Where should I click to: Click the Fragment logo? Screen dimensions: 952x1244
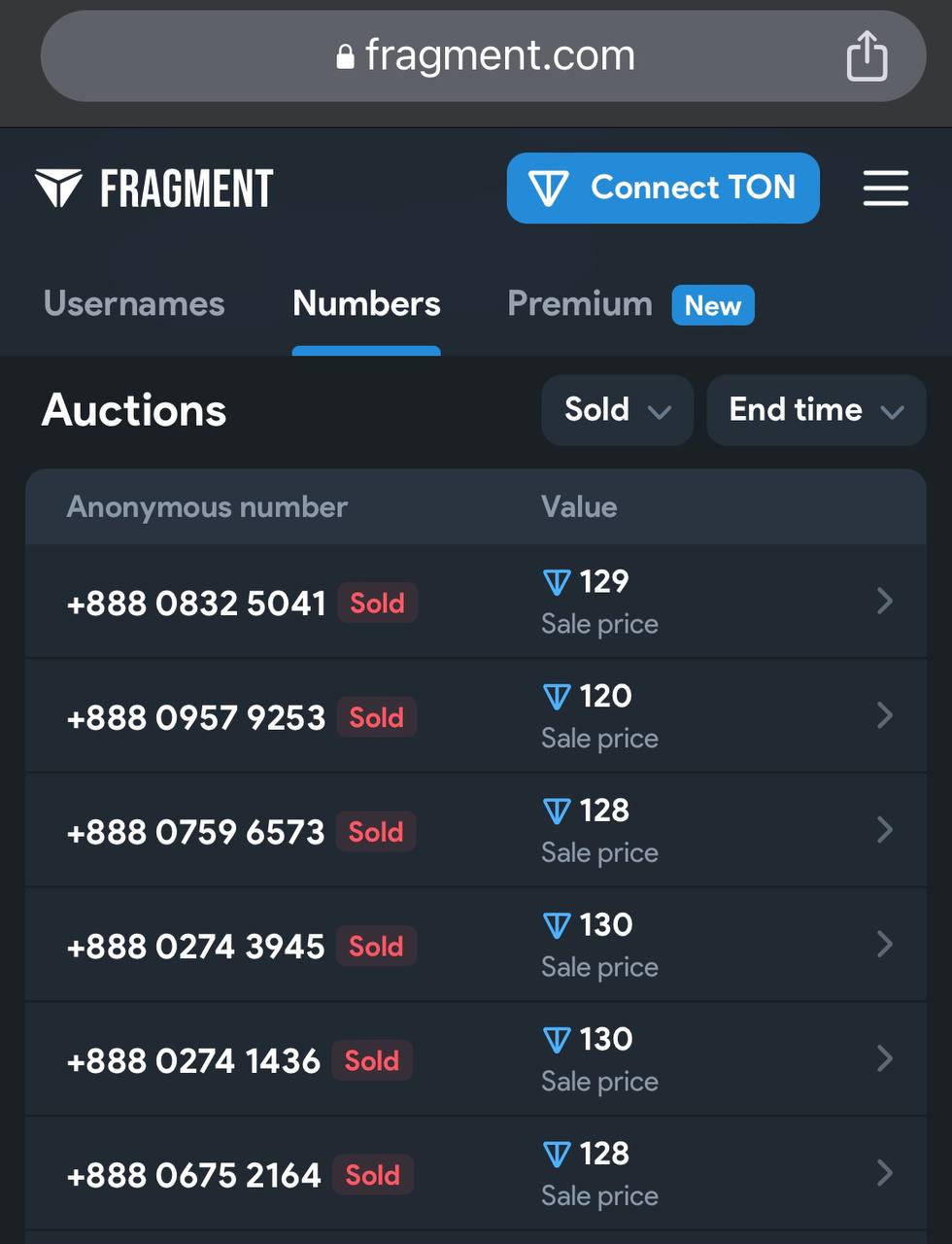click(x=153, y=189)
